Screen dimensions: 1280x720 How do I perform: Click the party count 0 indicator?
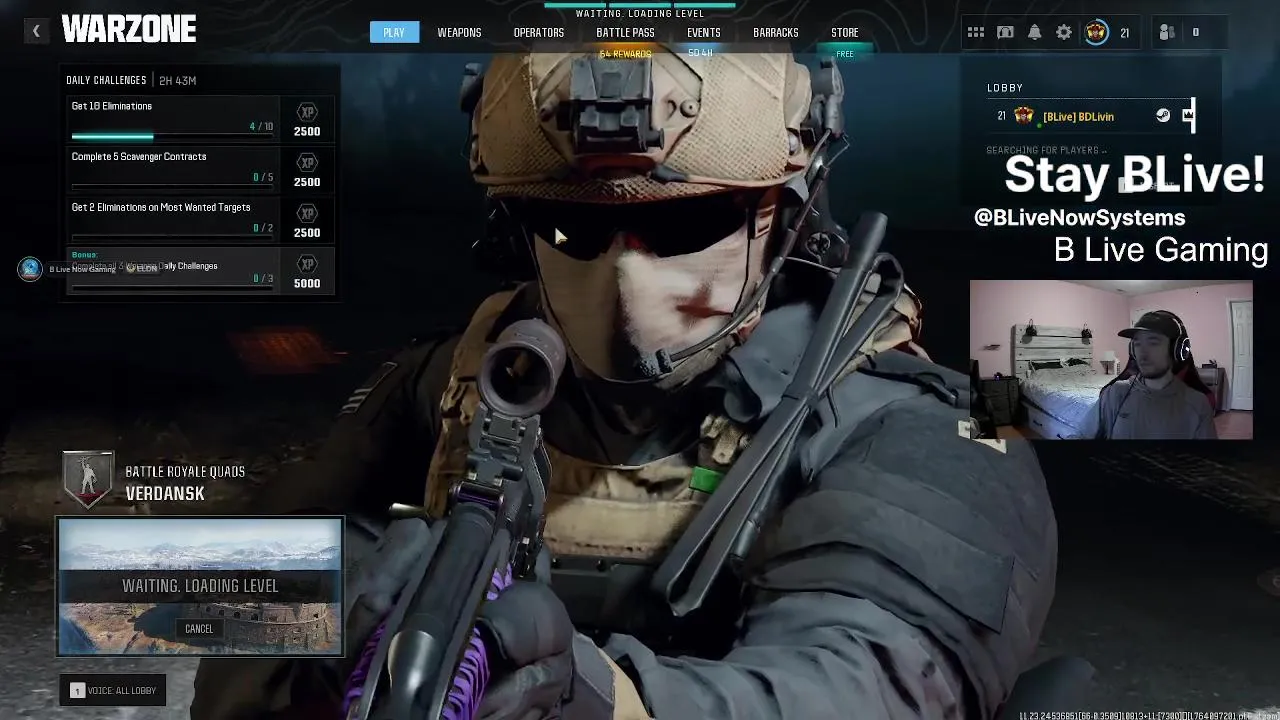[1195, 32]
